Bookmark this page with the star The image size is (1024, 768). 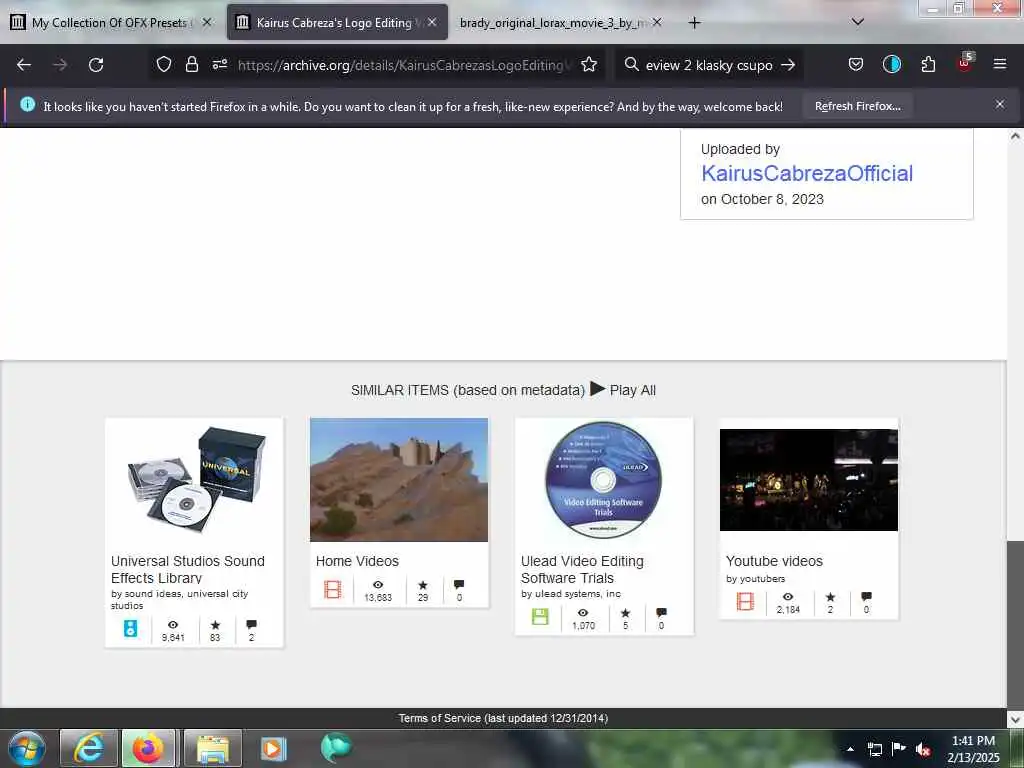589,64
